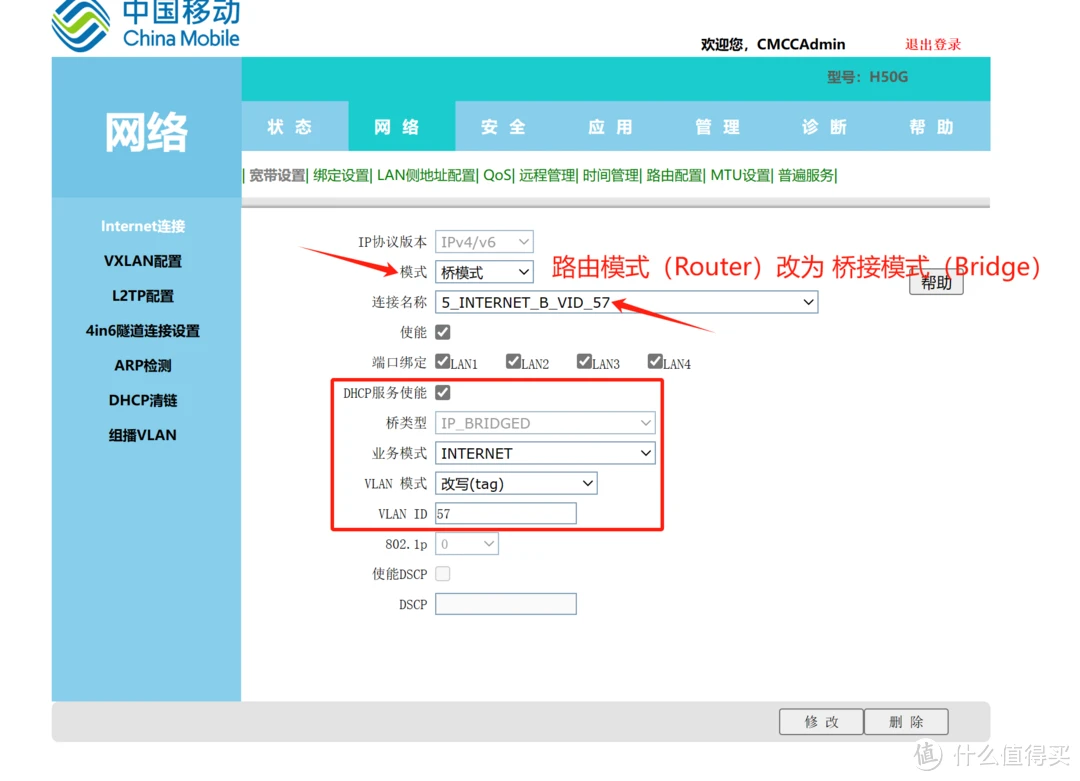Select VXLAN配置 in the sidebar
Viewport: 1080px width, 781px height.
coord(143,260)
